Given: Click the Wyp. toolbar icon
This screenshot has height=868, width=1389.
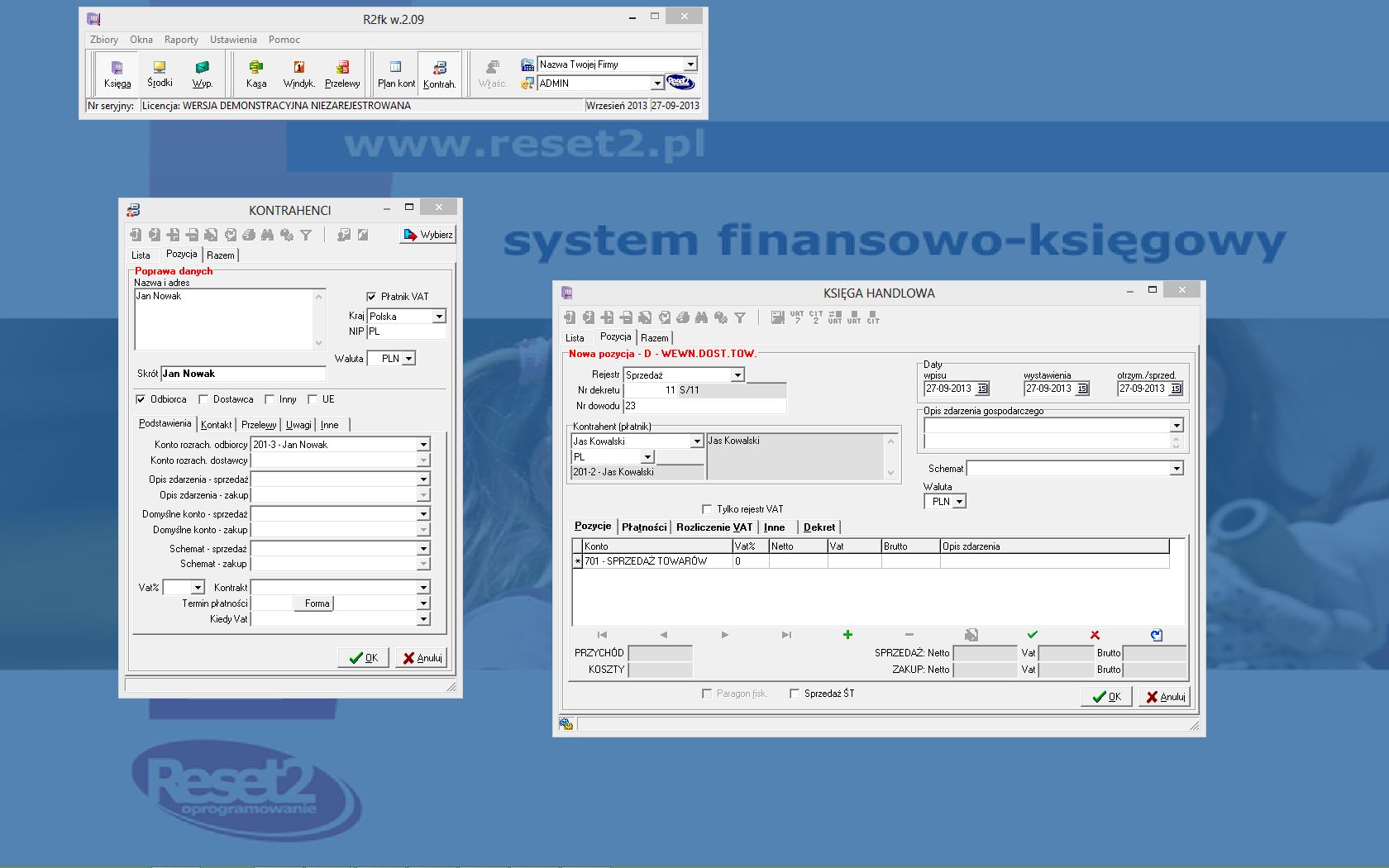Looking at the screenshot, I should (203, 74).
